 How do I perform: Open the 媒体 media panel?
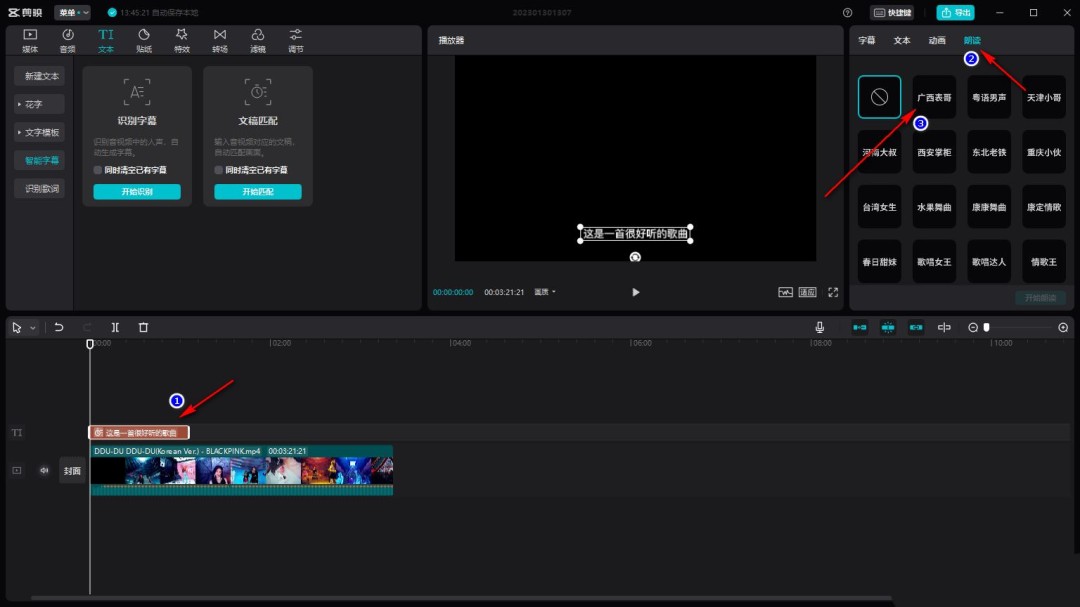coord(29,38)
